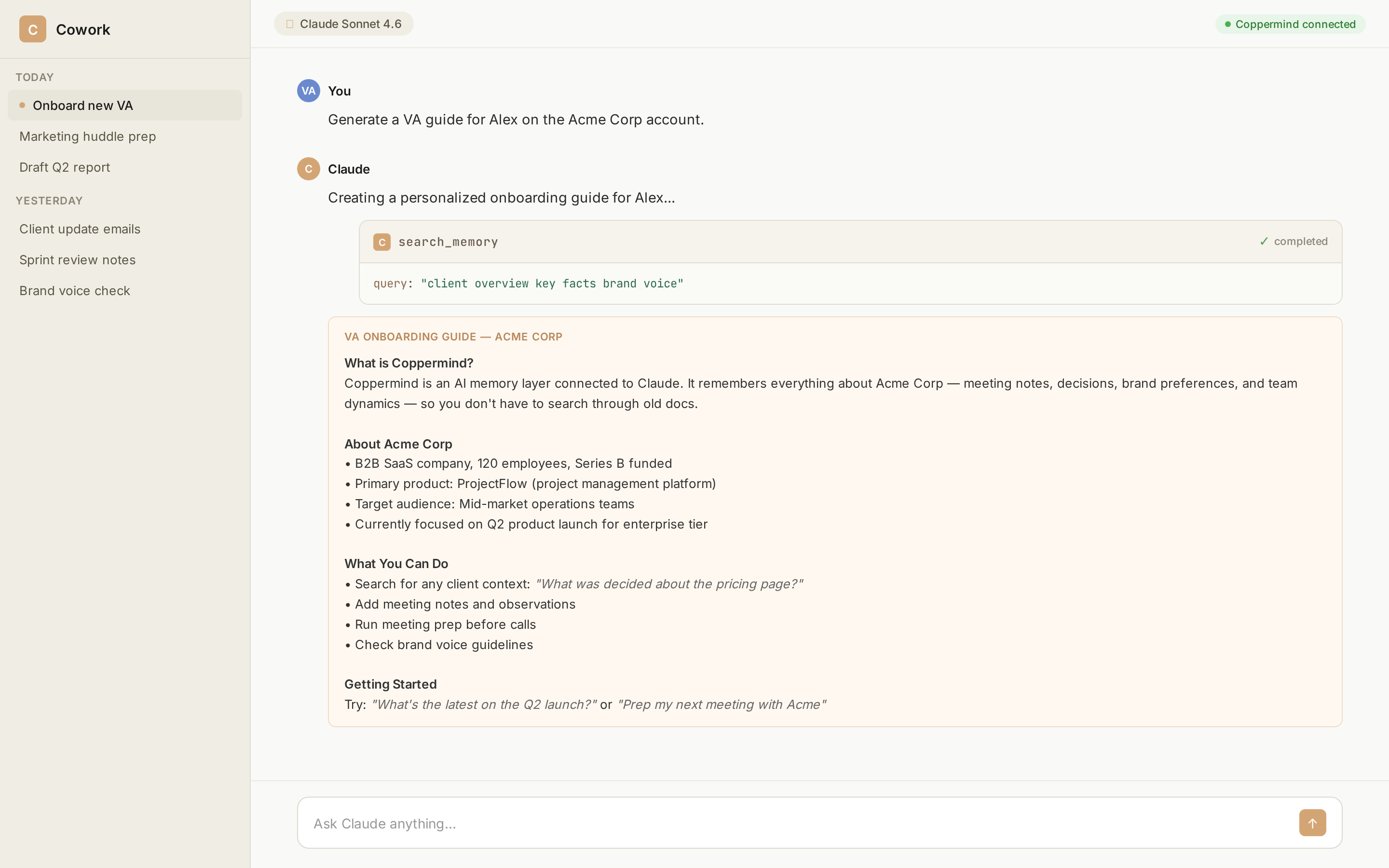The width and height of the screenshot is (1389, 868).
Task: Click the VA Onboarding Guide — Acme Corp title
Action: 453,337
